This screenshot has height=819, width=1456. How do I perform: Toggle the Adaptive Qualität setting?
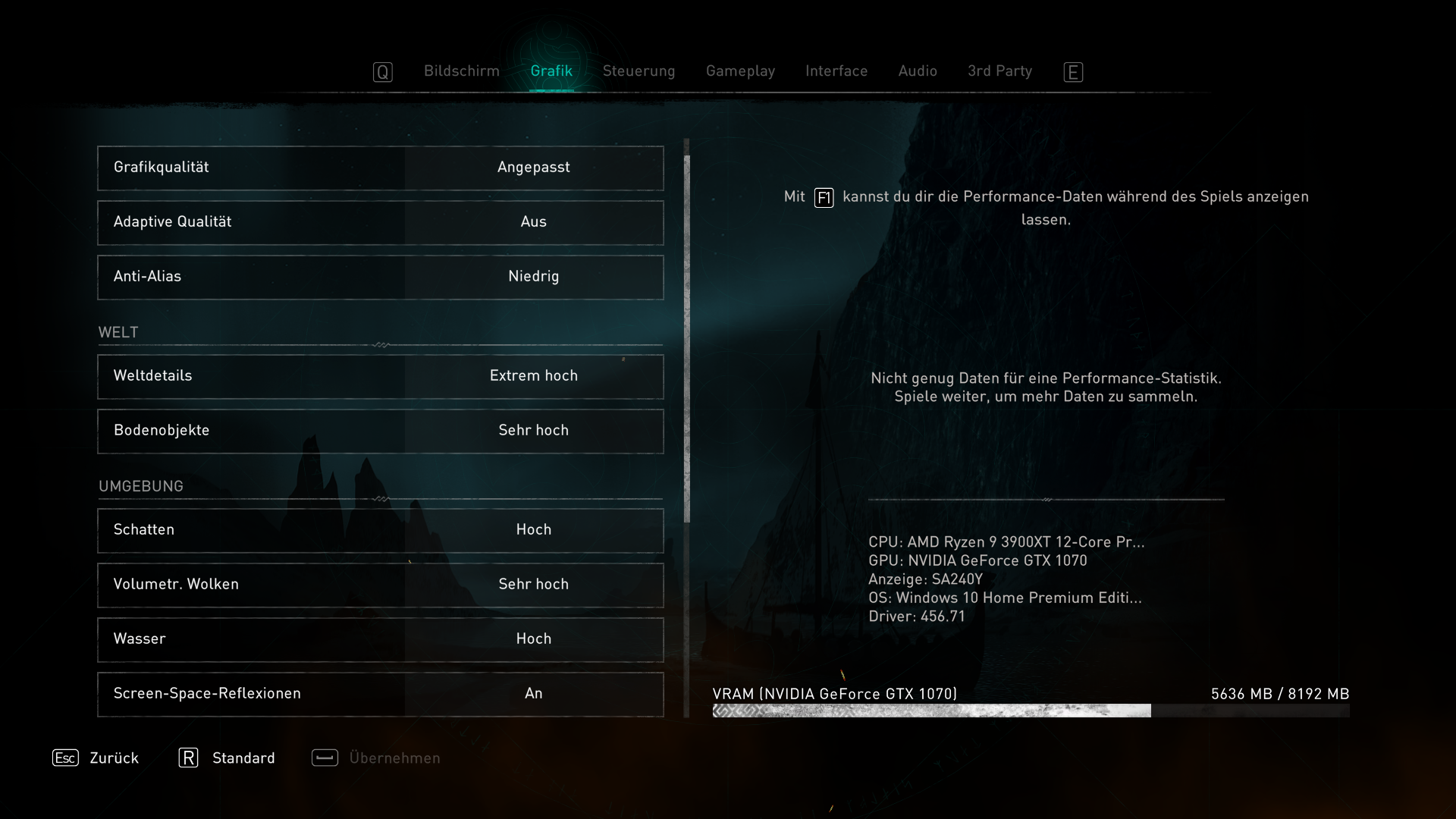point(533,222)
